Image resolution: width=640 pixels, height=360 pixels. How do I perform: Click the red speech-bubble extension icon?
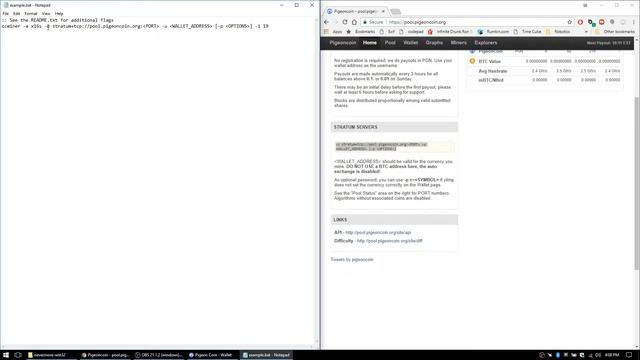[x=602, y=22]
